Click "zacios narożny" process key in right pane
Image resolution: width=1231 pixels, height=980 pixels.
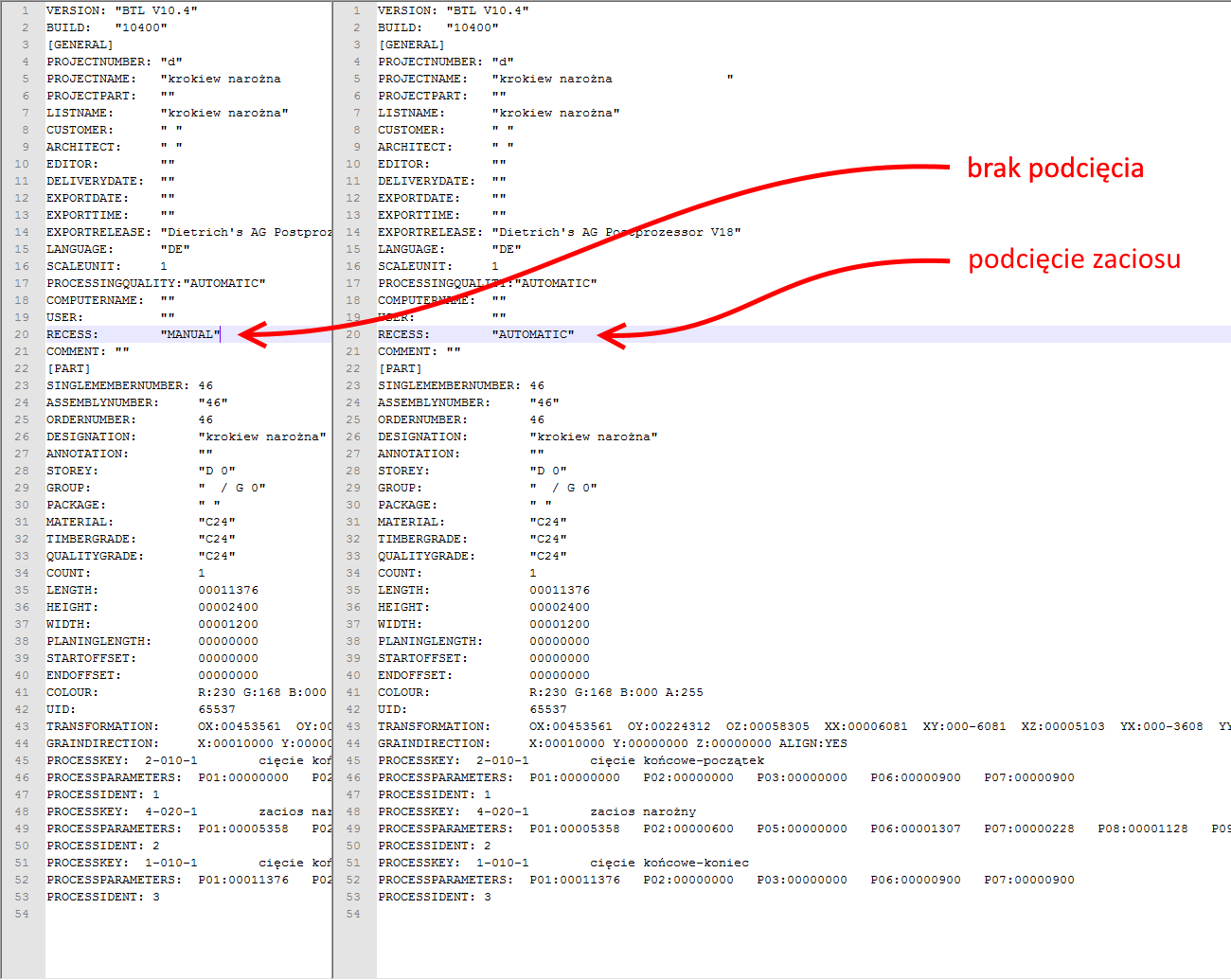click(642, 811)
